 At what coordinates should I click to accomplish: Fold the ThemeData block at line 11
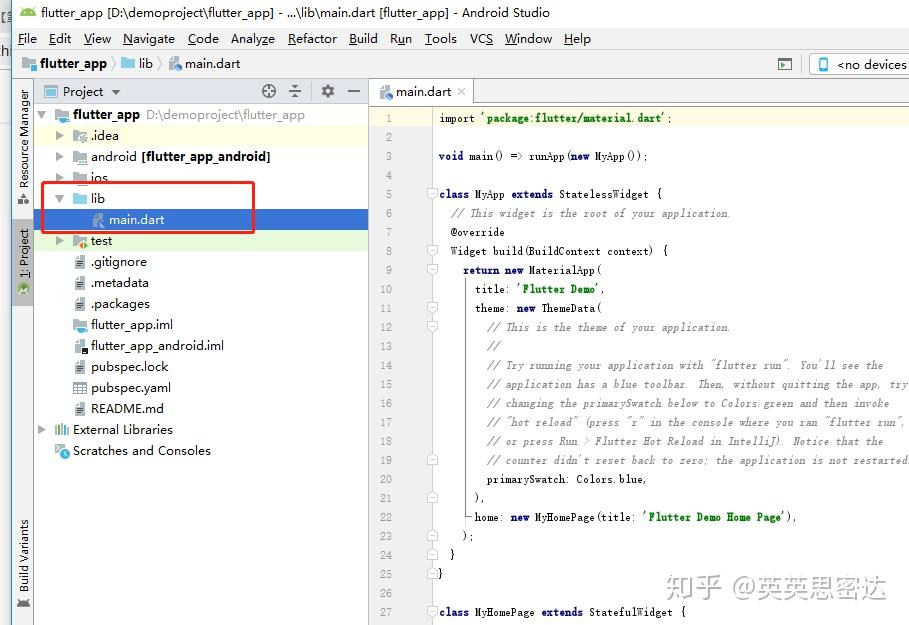click(x=432, y=307)
